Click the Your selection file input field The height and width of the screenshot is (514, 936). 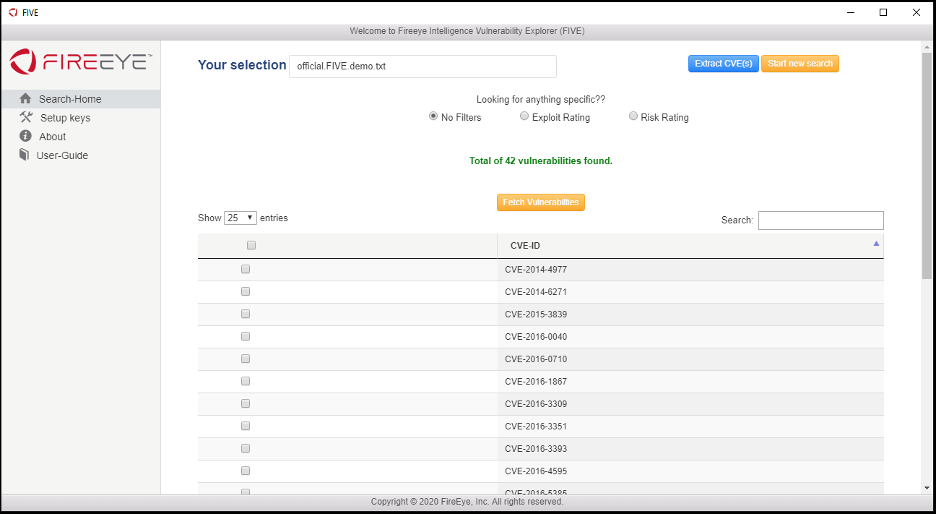(423, 66)
